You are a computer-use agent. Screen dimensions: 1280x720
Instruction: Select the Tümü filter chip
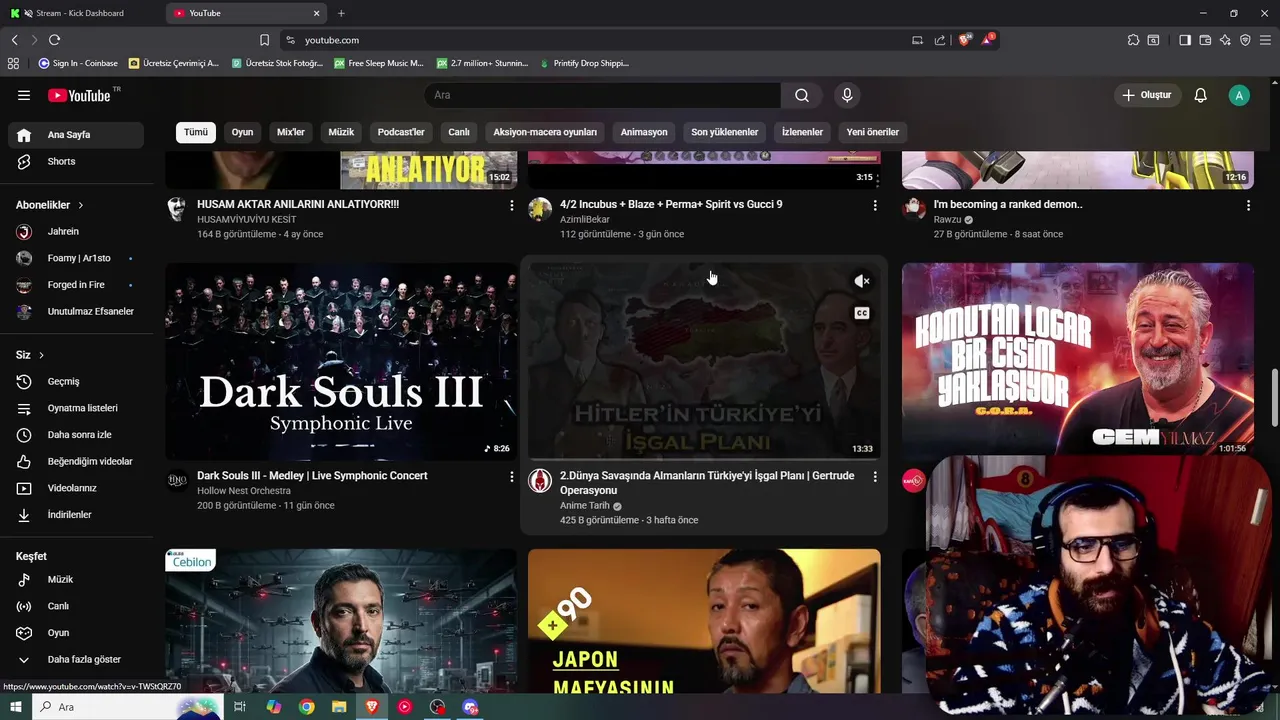[196, 132]
